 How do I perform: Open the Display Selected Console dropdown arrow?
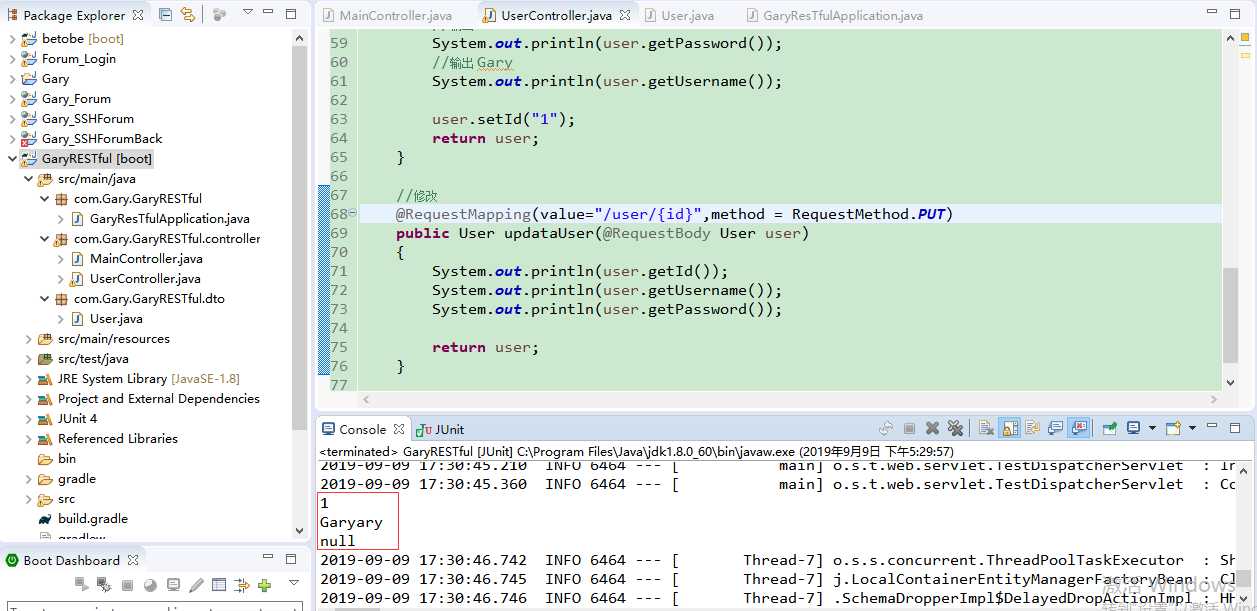[1151, 429]
